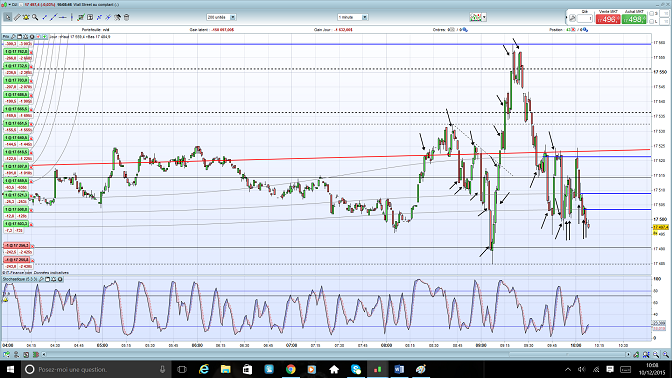Click the green Achat MKT buy button
Screen dimensions: 672x378
pos(634,19)
